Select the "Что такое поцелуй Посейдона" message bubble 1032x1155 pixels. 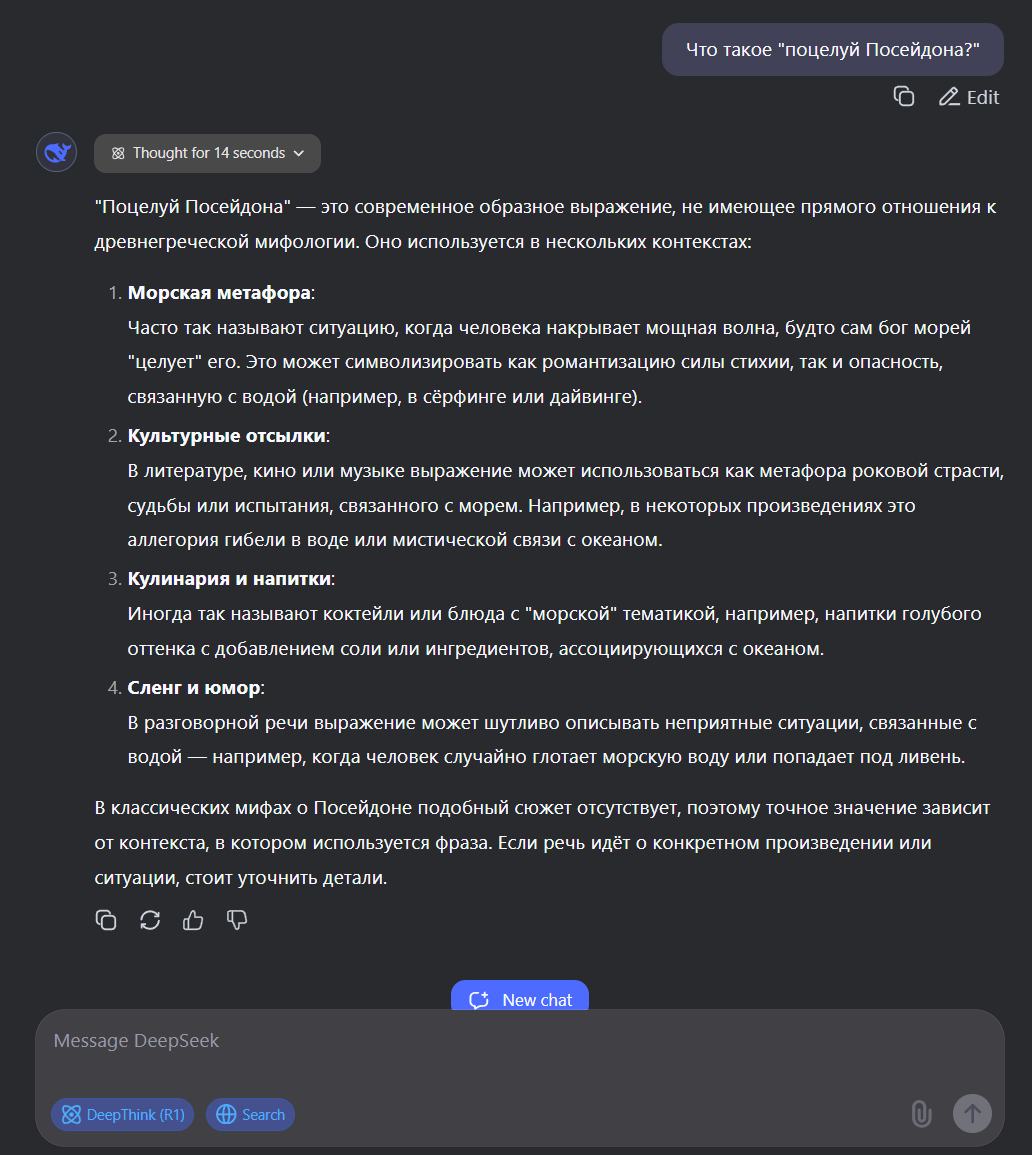coord(833,49)
